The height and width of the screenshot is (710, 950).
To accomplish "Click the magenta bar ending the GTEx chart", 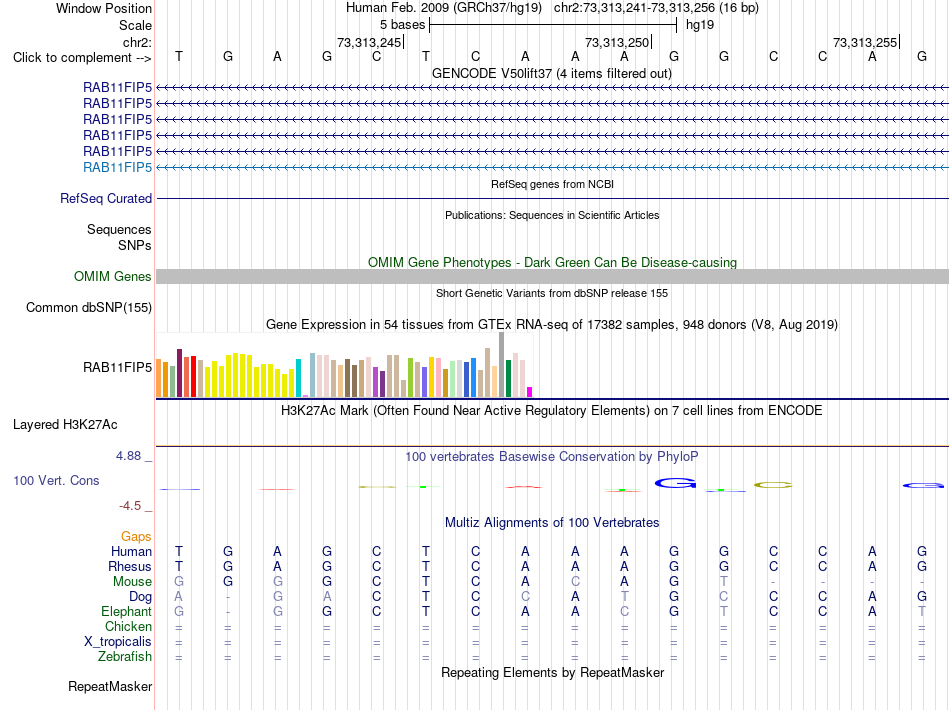I will coord(530,392).
